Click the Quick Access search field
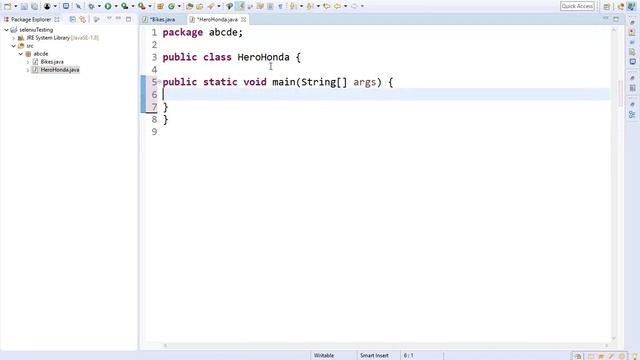640x360 pixels. coord(577,6)
